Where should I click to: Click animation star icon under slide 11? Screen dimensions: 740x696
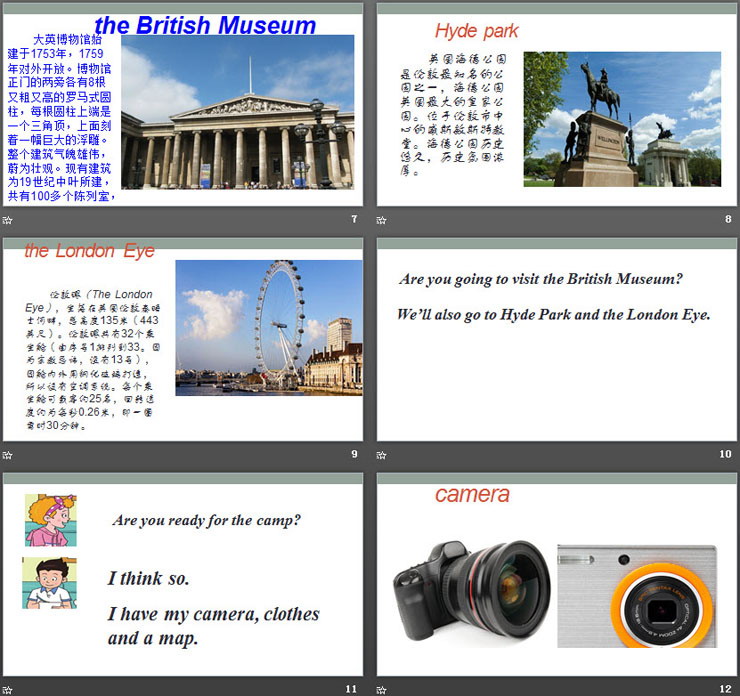pos(7,690)
